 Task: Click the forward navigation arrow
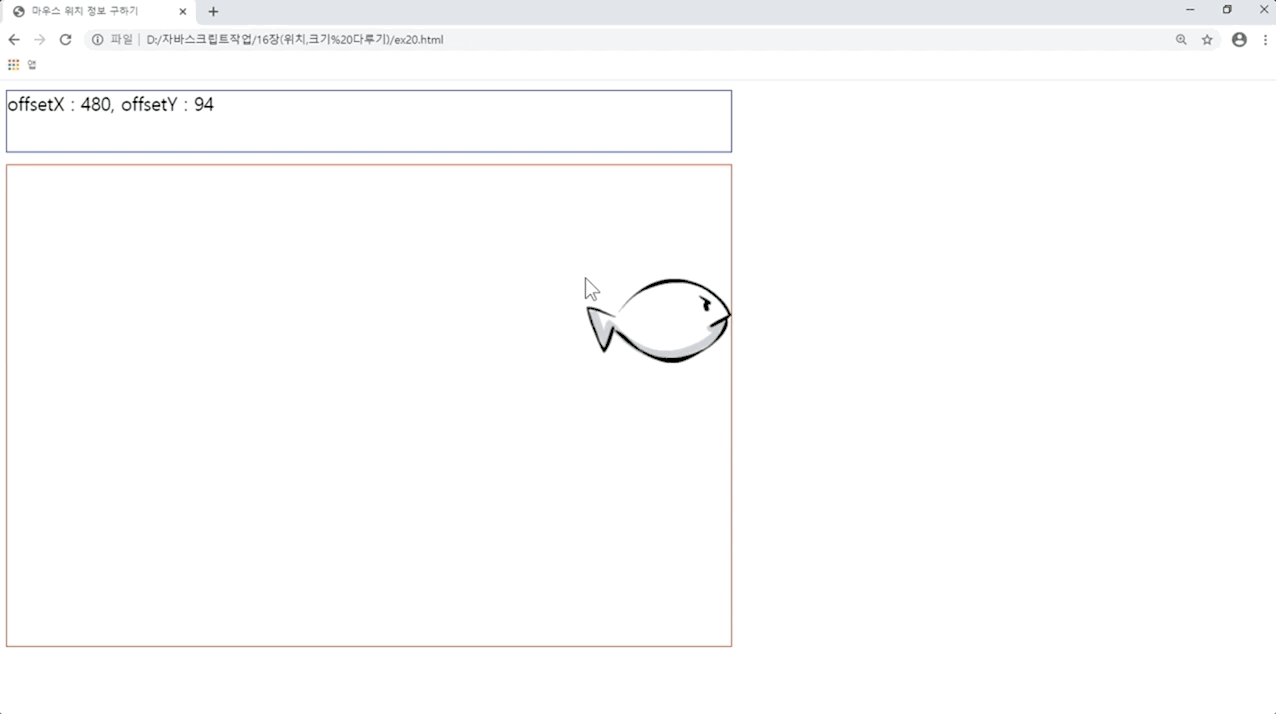[x=40, y=40]
